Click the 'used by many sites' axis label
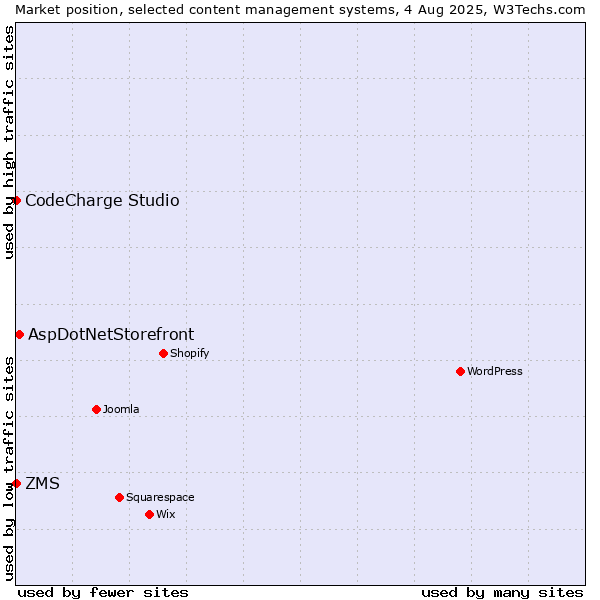The image size is (600, 600). click(503, 593)
